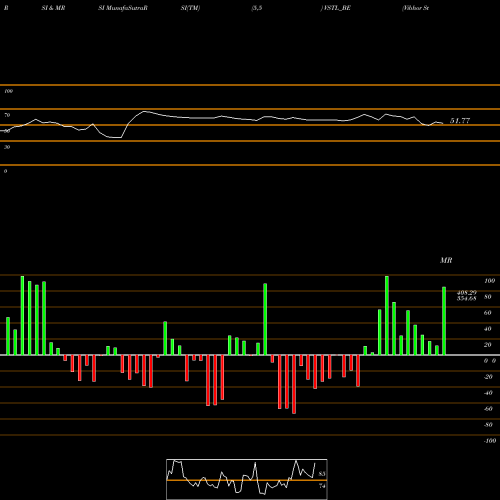
Task: Click the -60 label on the MR axis
Action: pyautogui.click(x=488, y=409)
